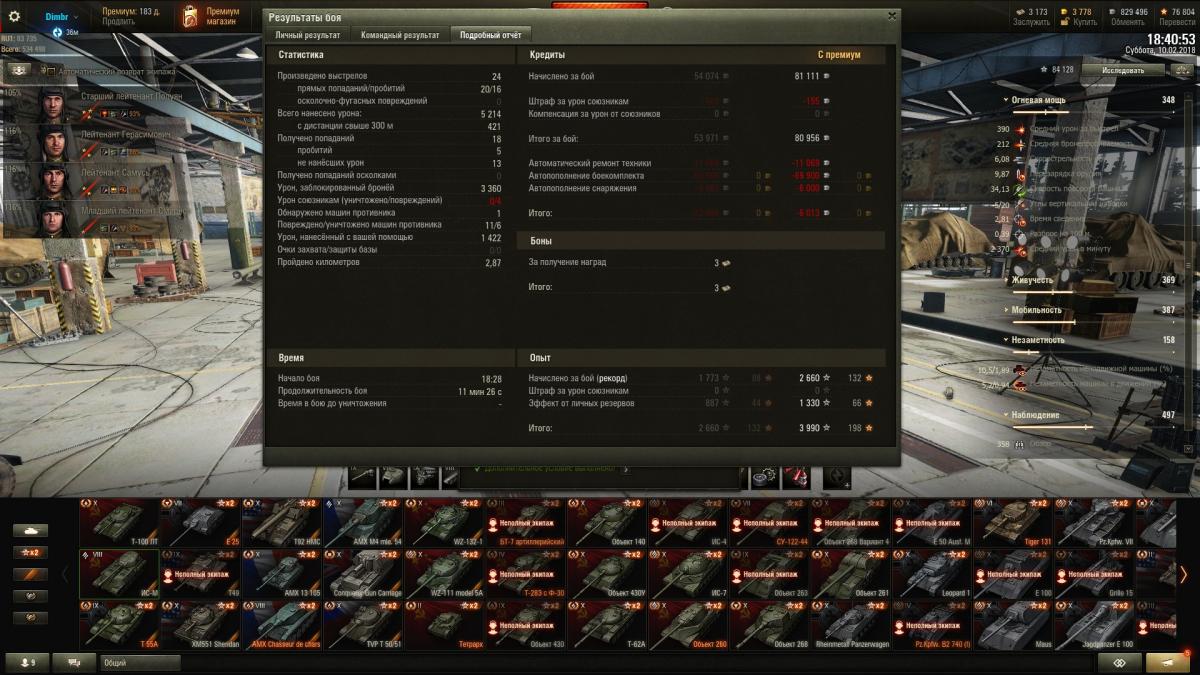Toggle the x2 bonus carousel filter

(x=31, y=552)
